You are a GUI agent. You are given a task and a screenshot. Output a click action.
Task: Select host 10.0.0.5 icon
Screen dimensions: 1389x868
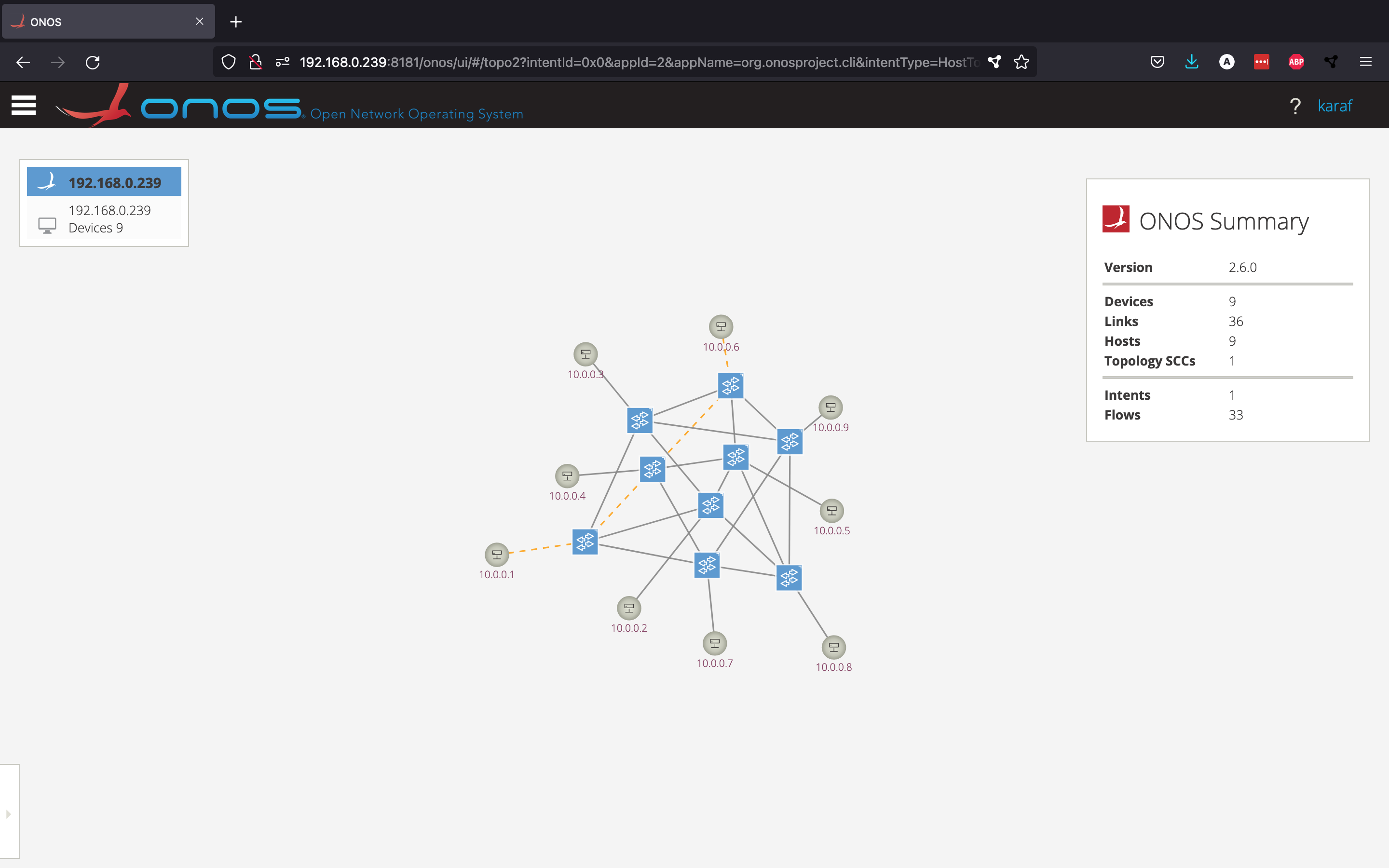click(831, 510)
